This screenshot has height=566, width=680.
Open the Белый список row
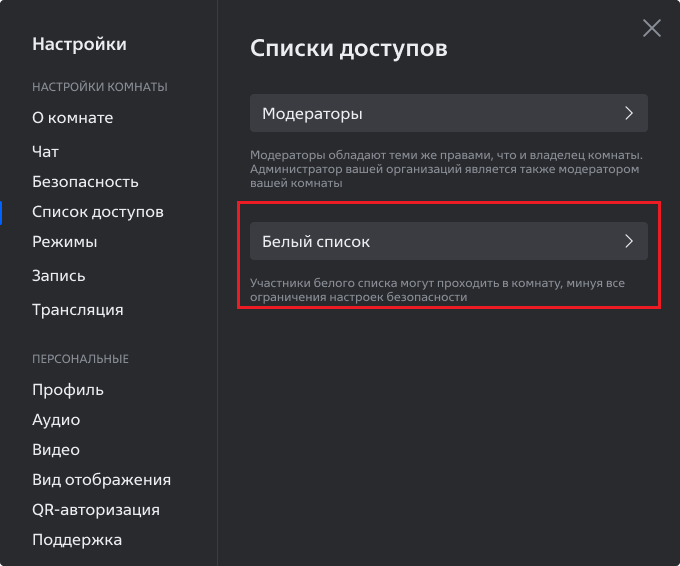pos(448,241)
